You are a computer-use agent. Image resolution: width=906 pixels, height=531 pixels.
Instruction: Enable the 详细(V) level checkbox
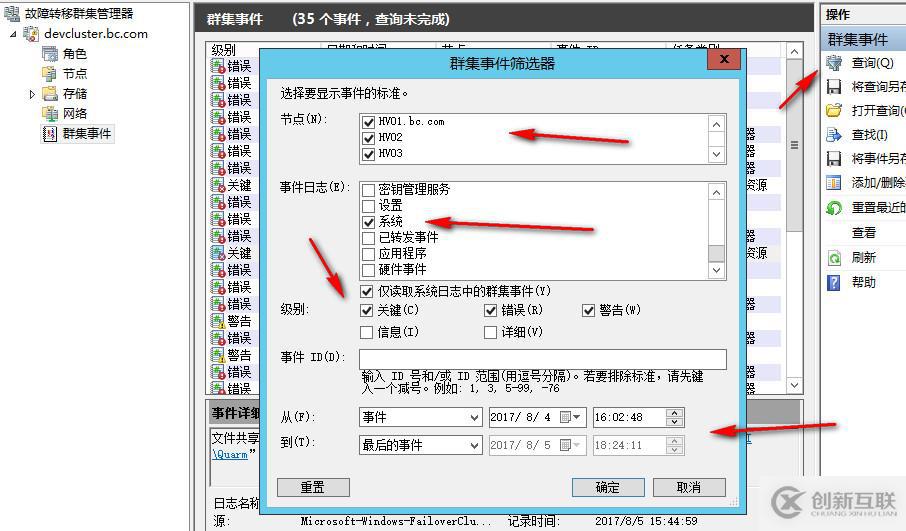pyautogui.click(x=491, y=332)
